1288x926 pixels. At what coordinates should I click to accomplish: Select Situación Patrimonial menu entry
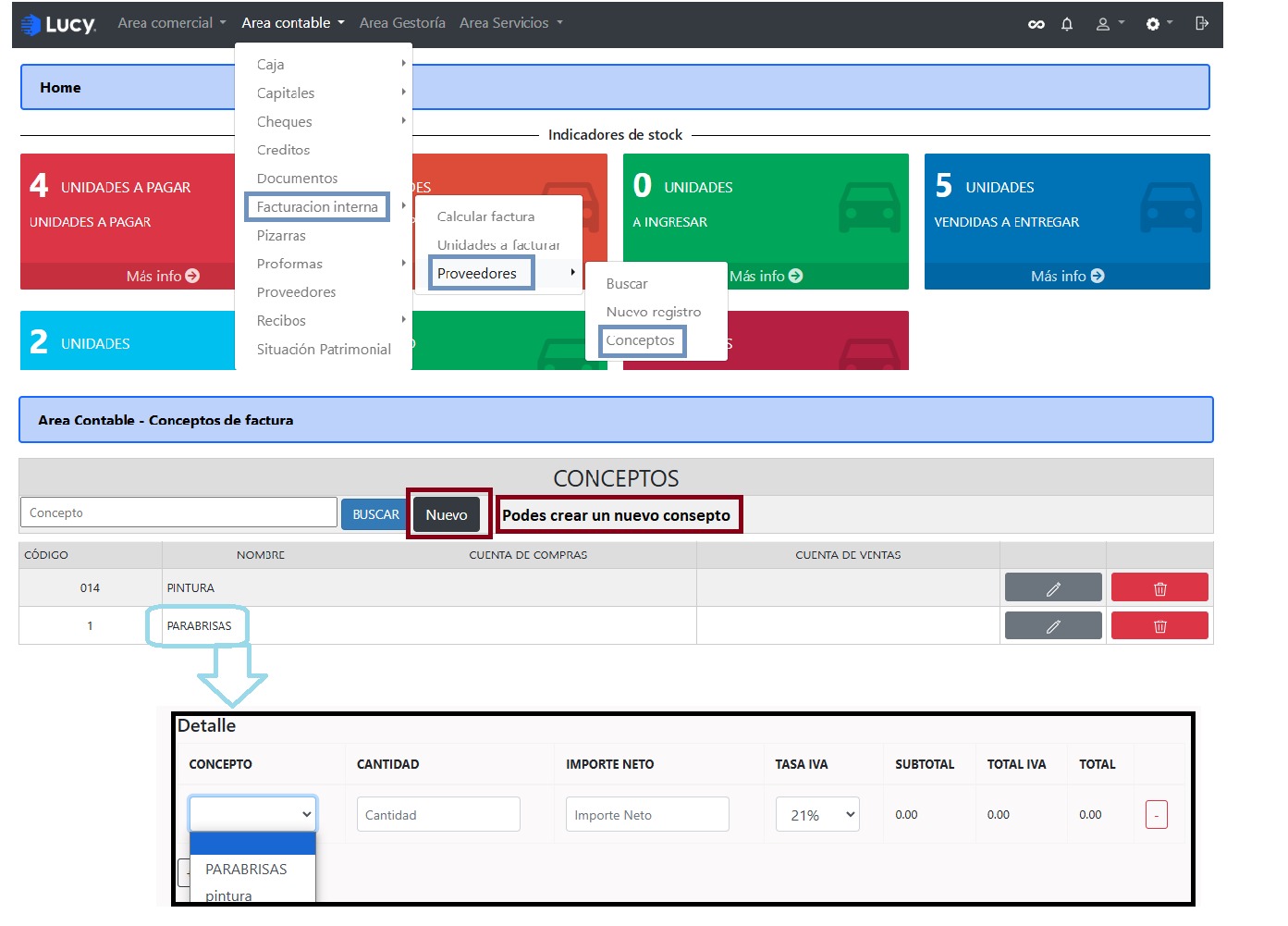pos(324,350)
